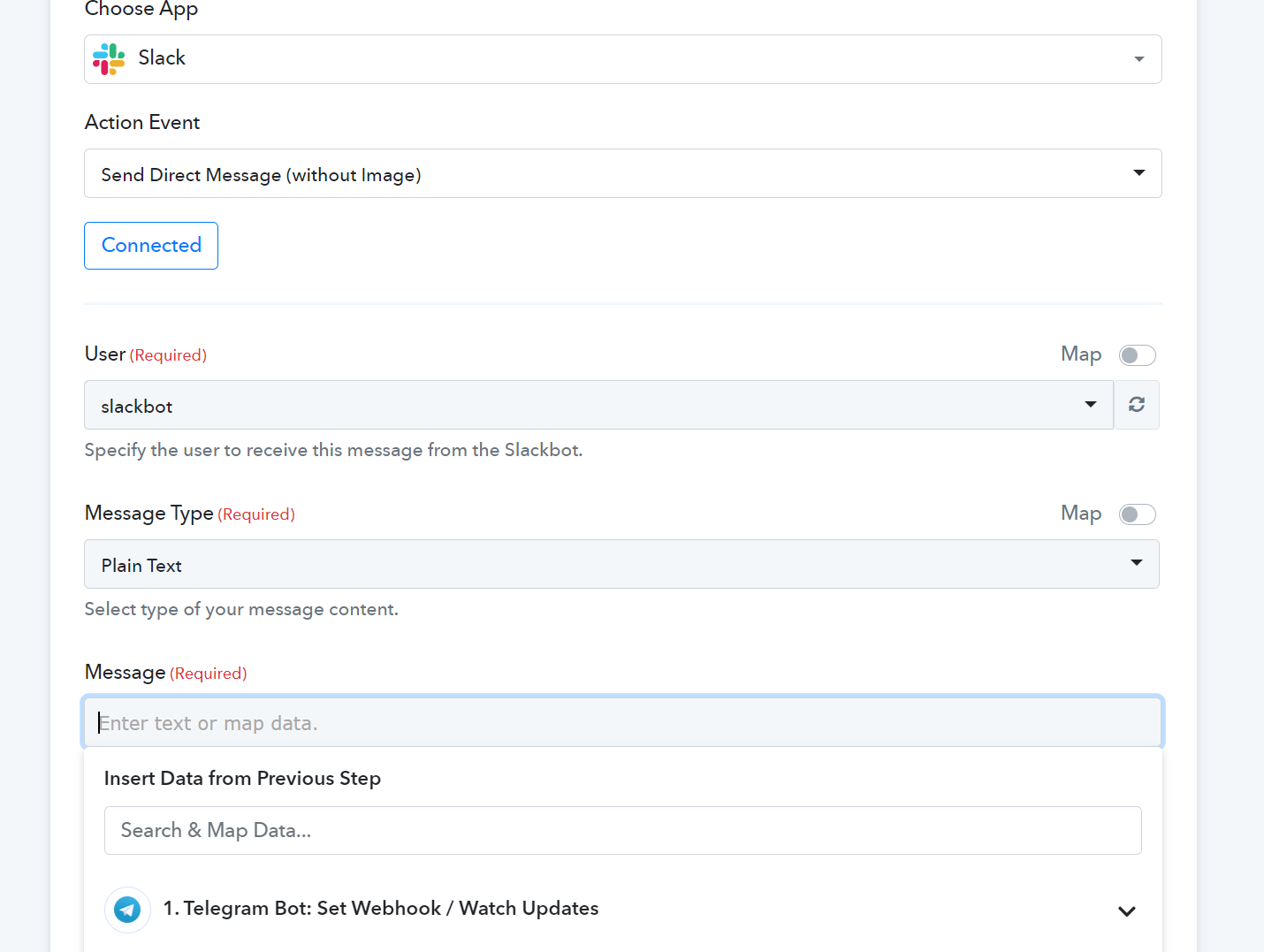Click 'Select type of your message content' hint
Image resolution: width=1264 pixels, height=952 pixels.
point(241,609)
